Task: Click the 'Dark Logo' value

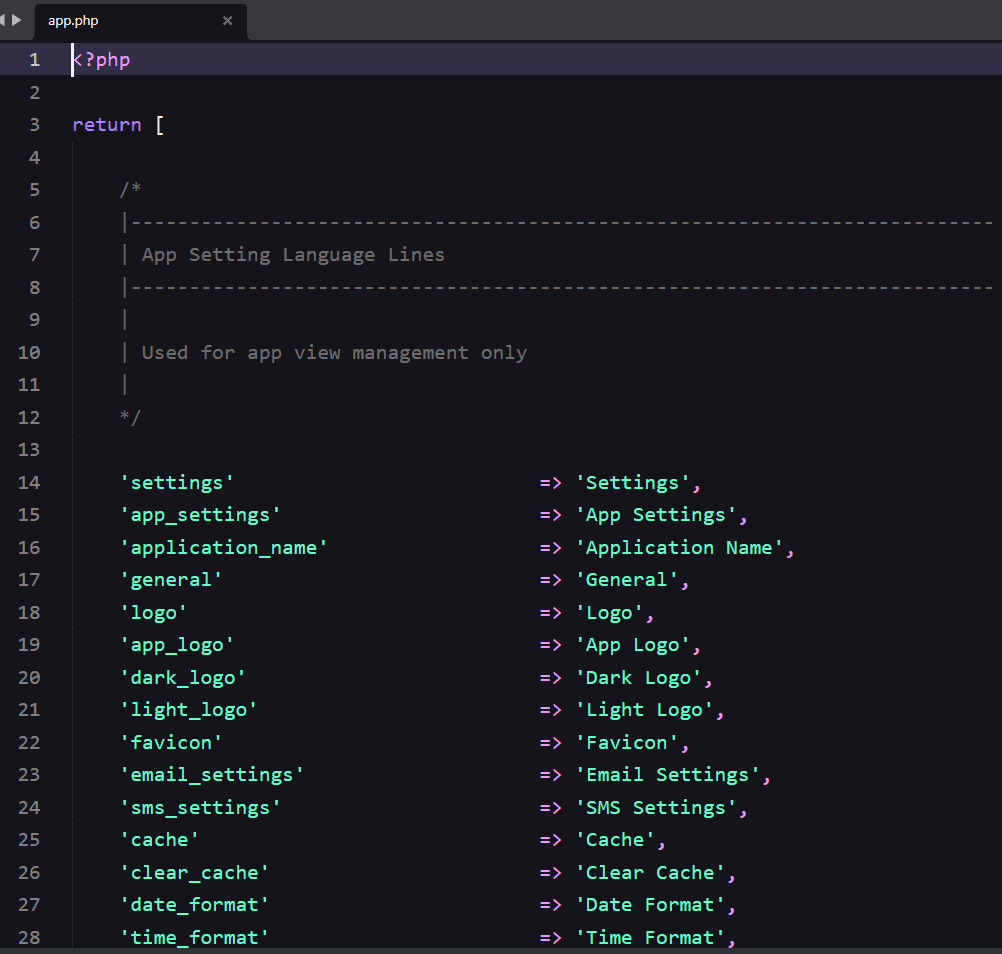Action: [x=638, y=677]
